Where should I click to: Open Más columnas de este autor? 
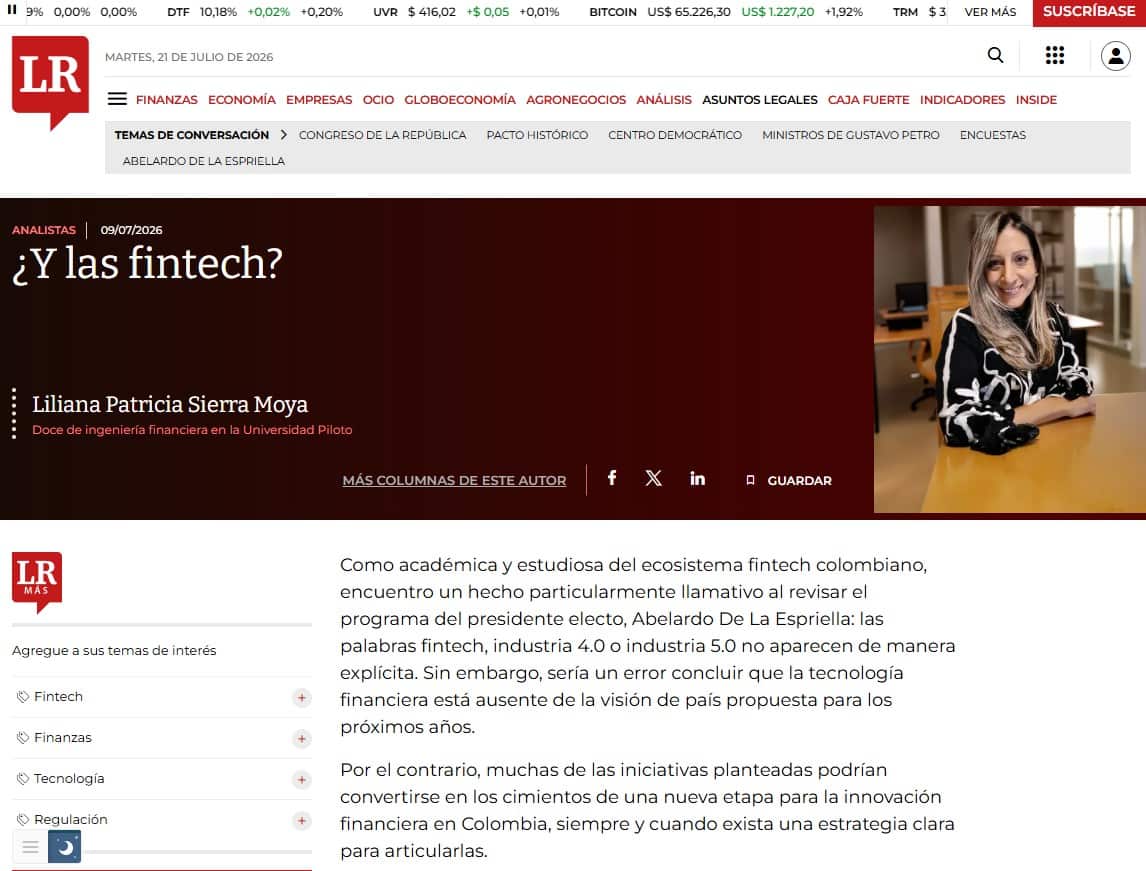click(454, 480)
